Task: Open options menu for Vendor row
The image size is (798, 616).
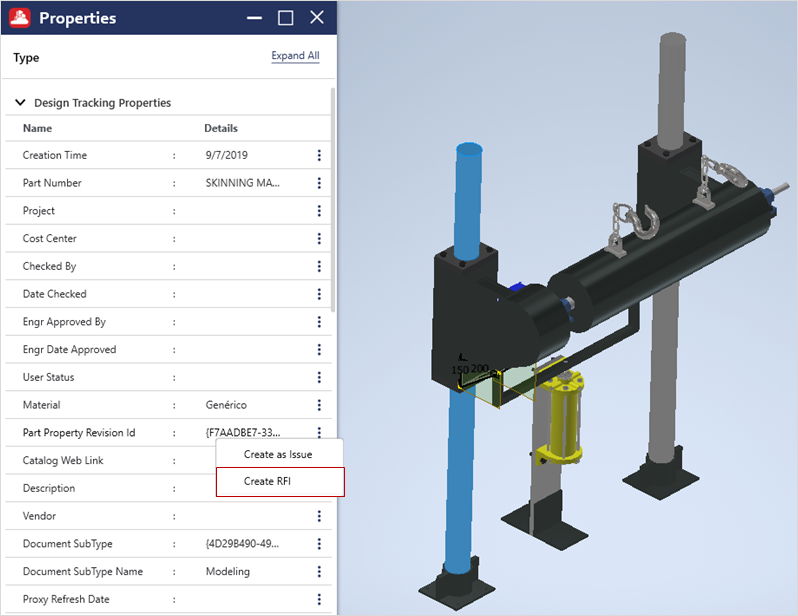Action: coord(319,516)
